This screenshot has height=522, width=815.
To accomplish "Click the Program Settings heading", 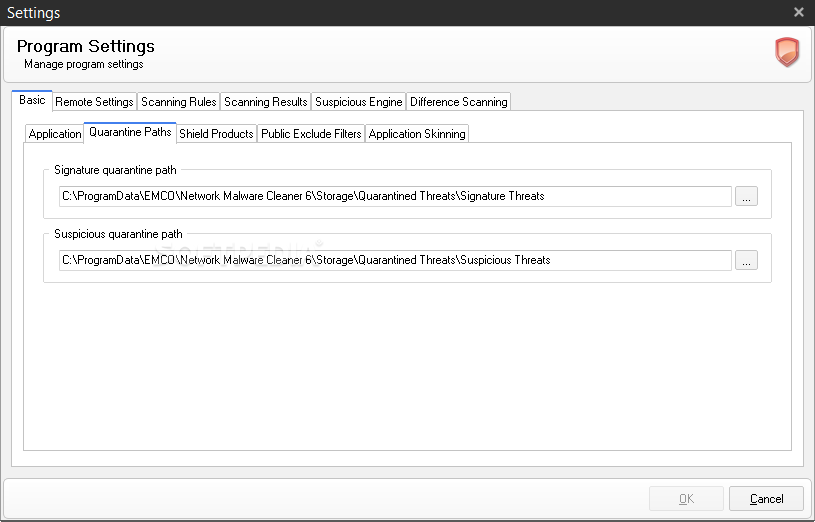I will 86,46.
